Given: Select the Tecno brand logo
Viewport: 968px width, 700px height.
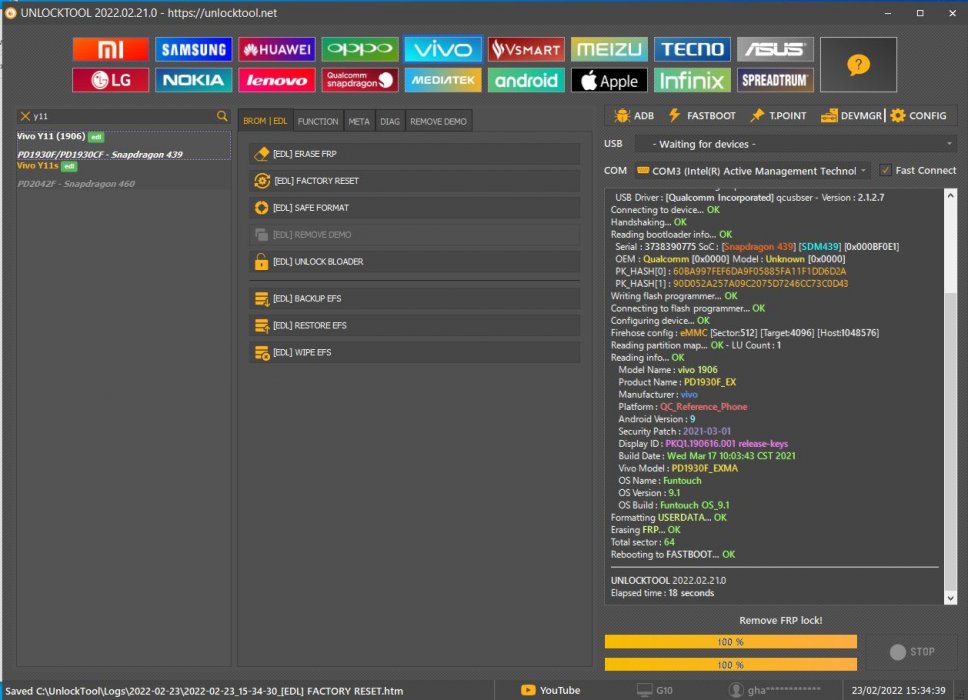Looking at the screenshot, I should click(x=692, y=49).
